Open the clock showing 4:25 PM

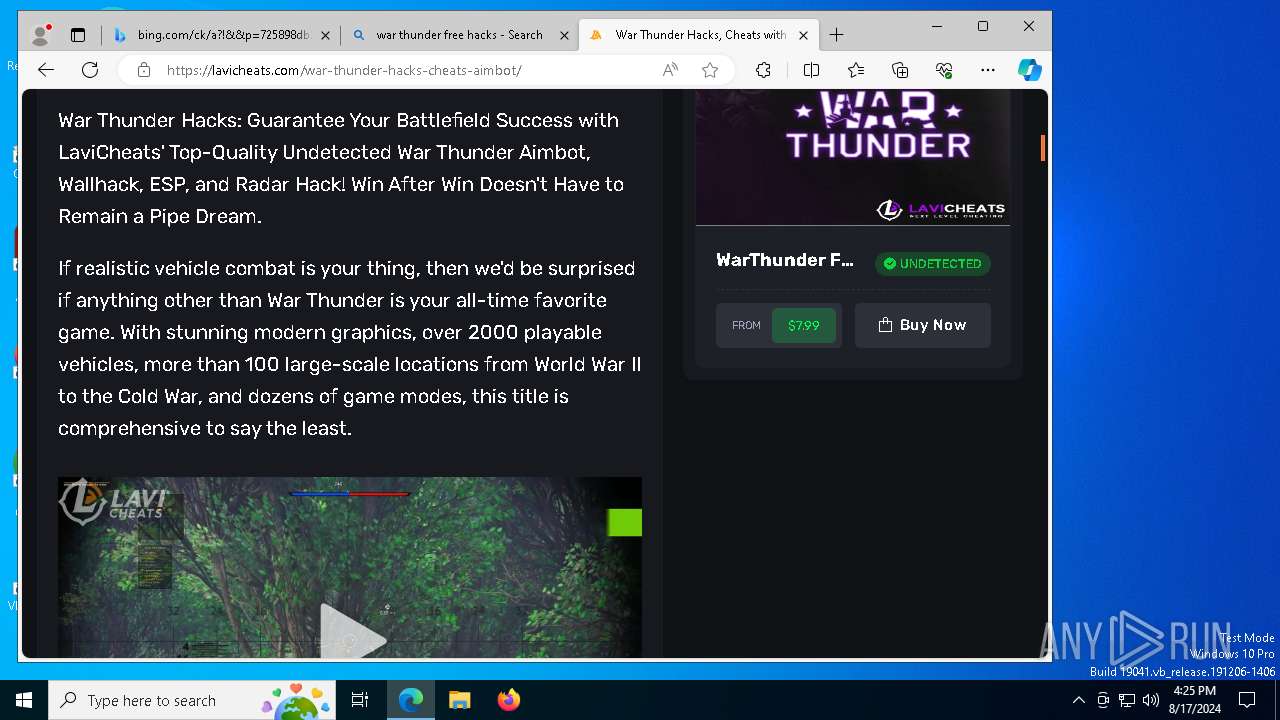[x=1194, y=700]
